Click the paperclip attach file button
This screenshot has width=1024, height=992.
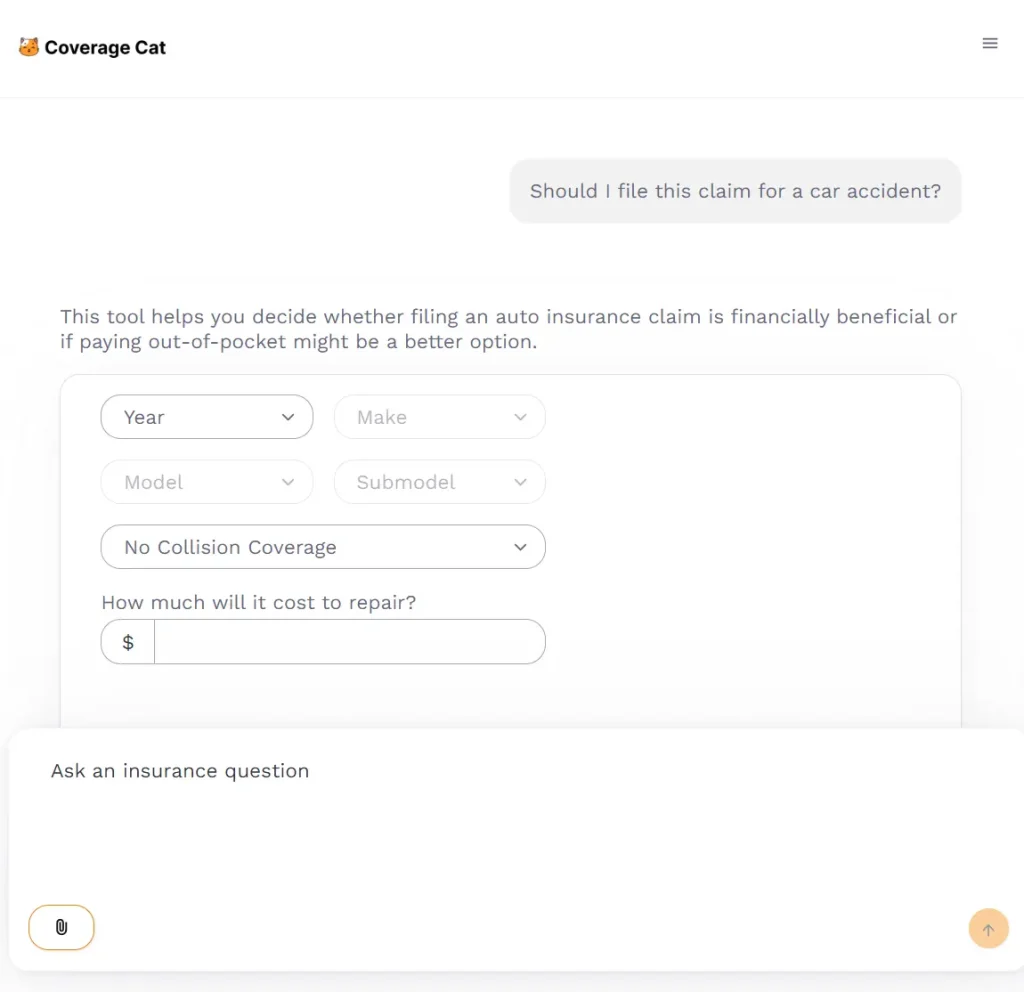tap(61, 927)
